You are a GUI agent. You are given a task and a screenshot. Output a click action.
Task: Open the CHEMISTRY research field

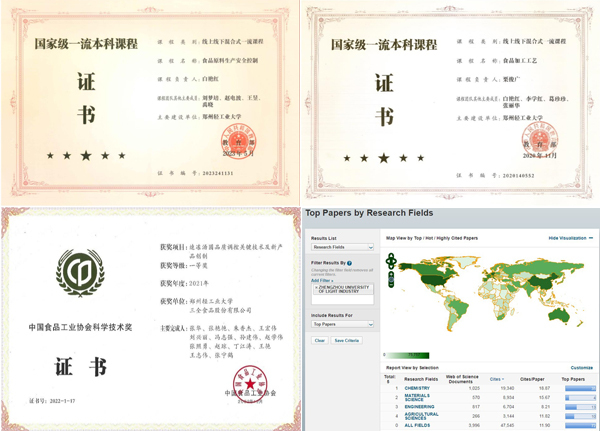pyautogui.click(x=417, y=389)
